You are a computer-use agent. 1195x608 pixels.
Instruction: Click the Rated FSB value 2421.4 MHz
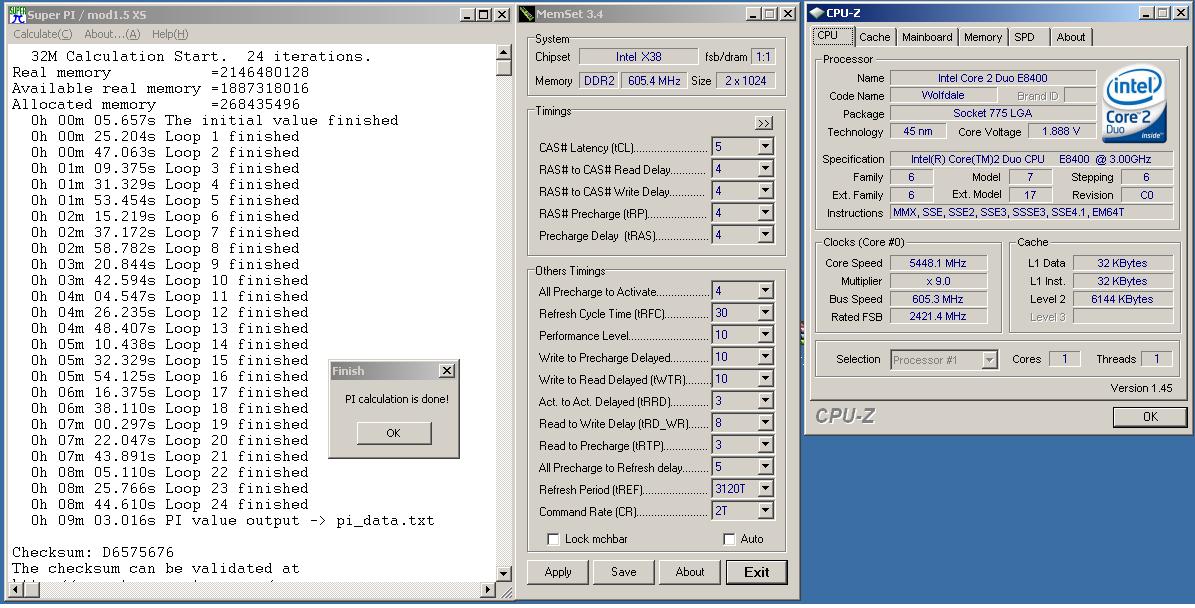(938, 316)
